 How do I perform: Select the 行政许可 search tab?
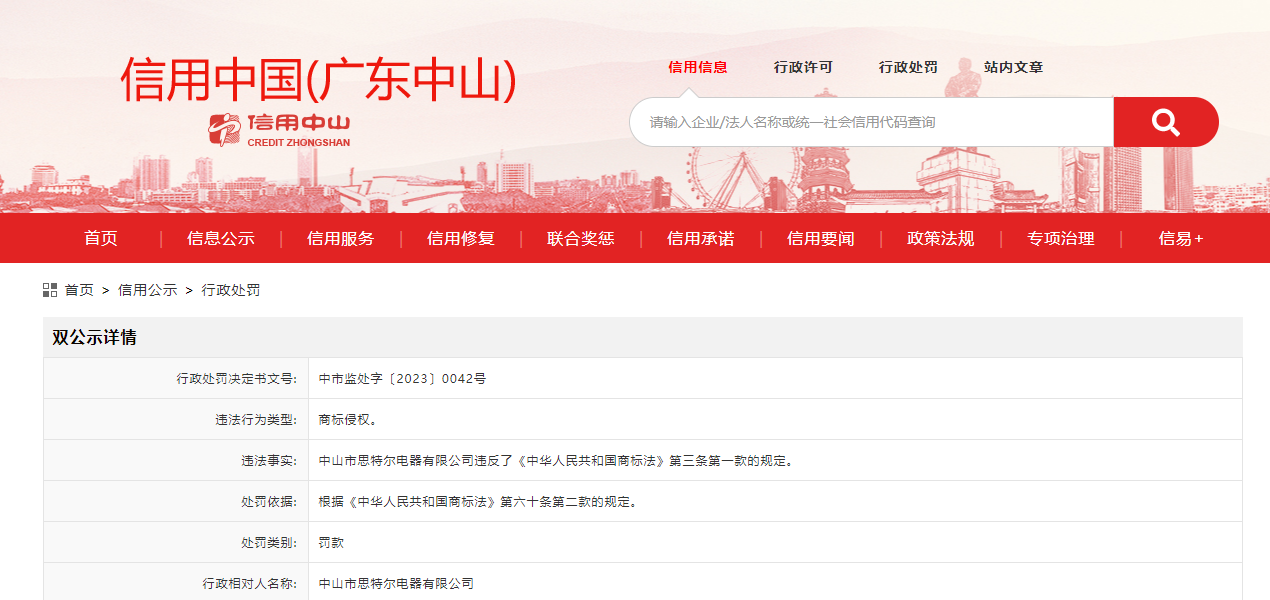point(803,67)
